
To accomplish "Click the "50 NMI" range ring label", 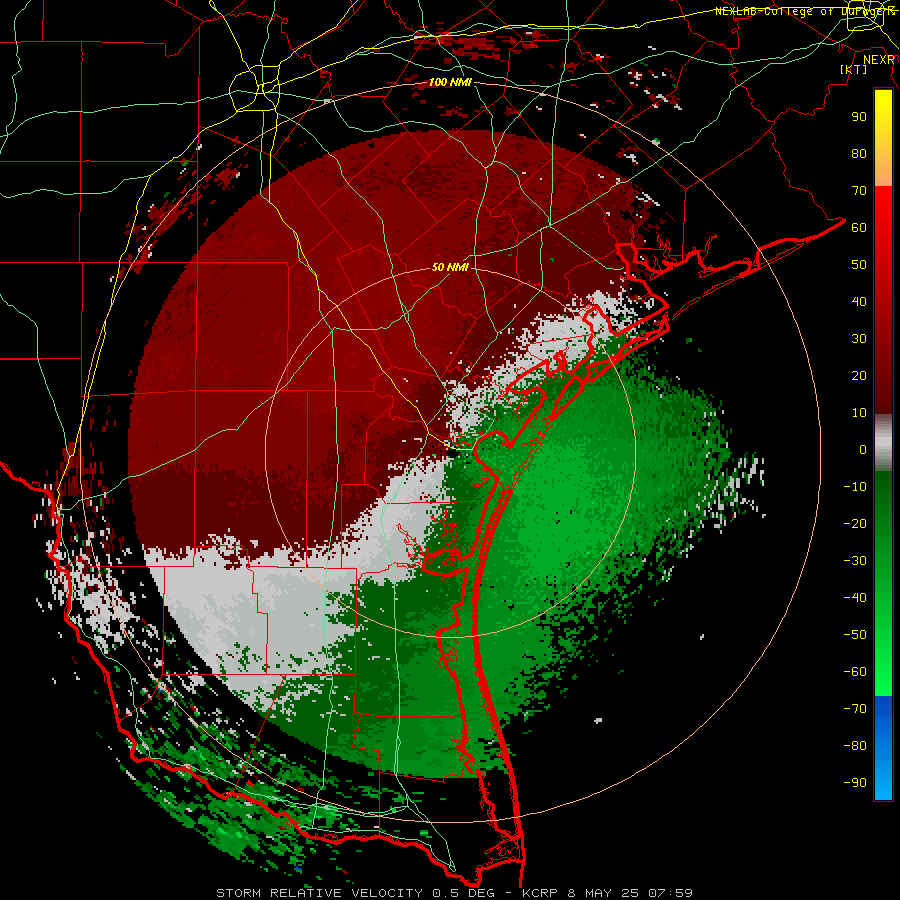I will (x=450, y=267).
